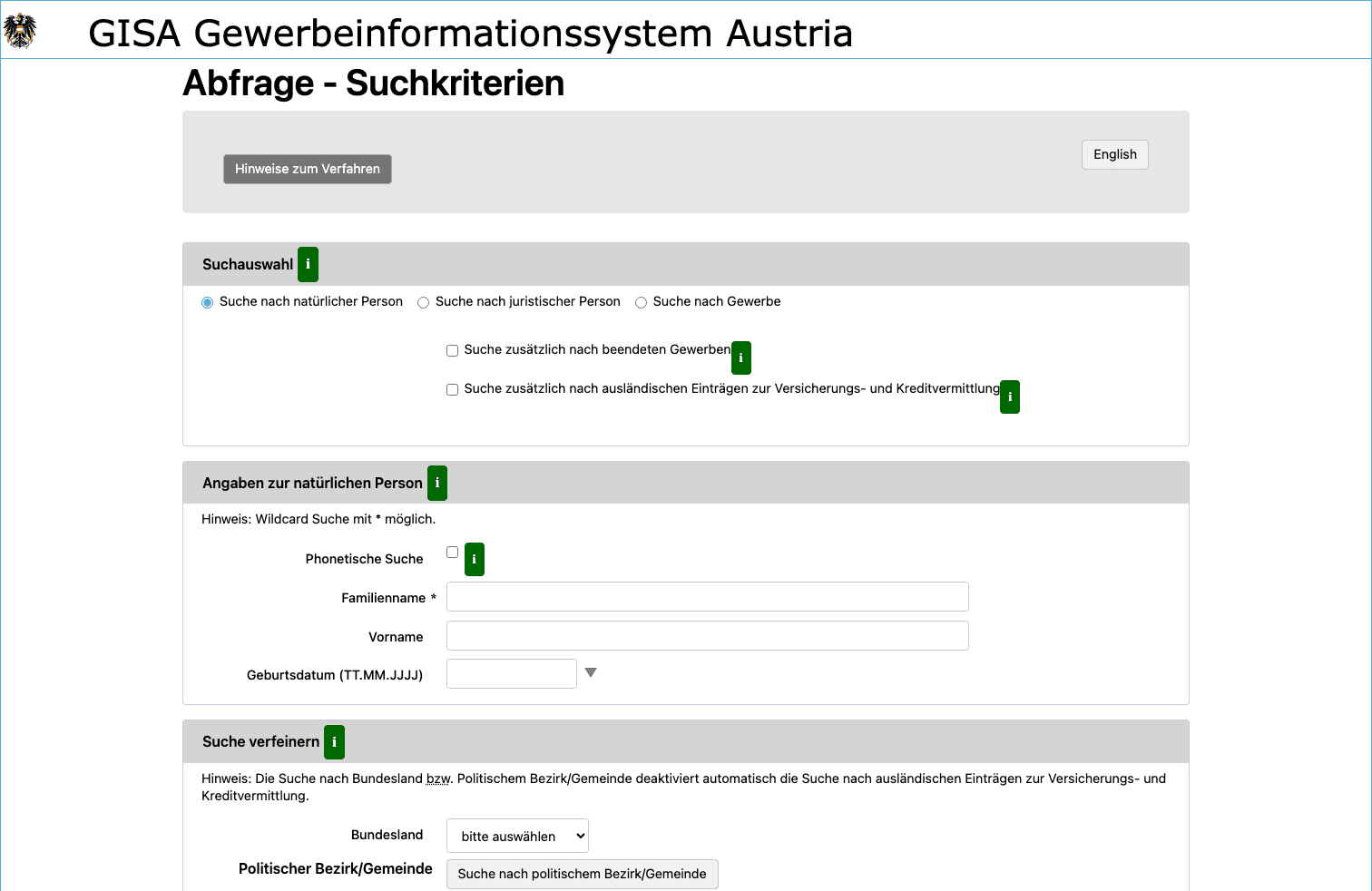Open info icon next to Phonetische Suche checkbox
The width and height of the screenshot is (1372, 891).
pos(475,559)
